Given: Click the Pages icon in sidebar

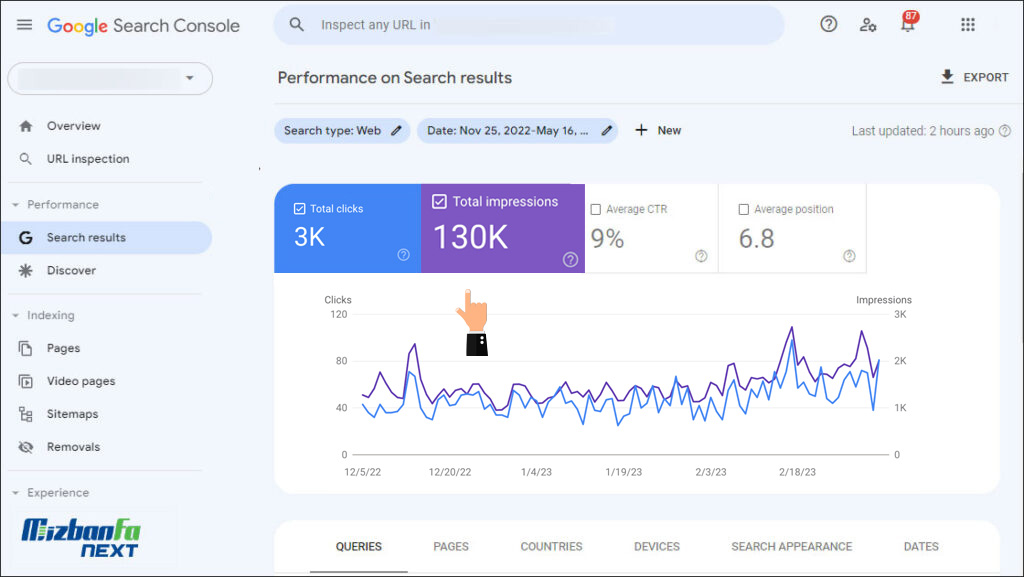Looking at the screenshot, I should click(25, 349).
